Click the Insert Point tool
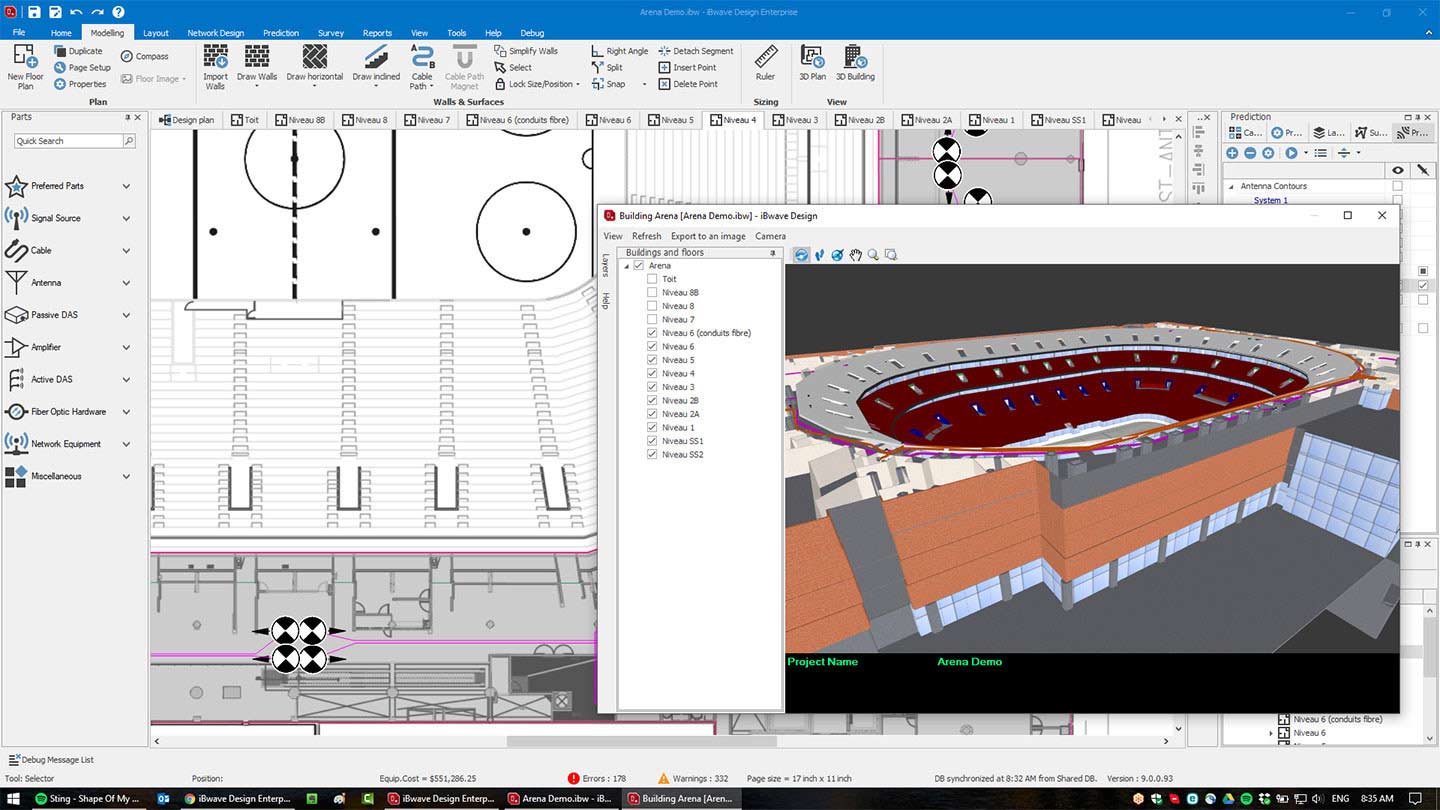 [x=687, y=68]
